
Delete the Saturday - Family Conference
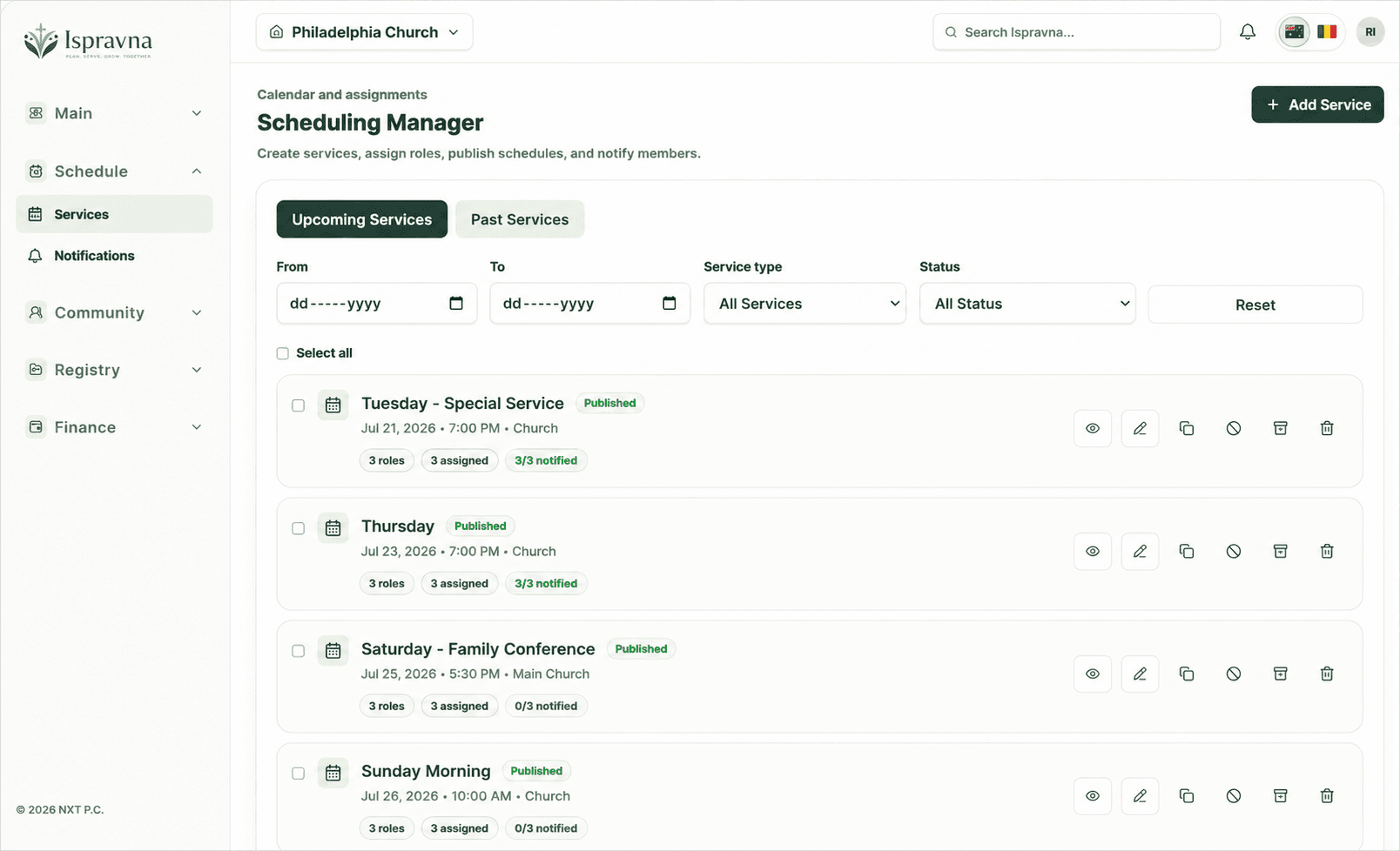pyautogui.click(x=1327, y=673)
